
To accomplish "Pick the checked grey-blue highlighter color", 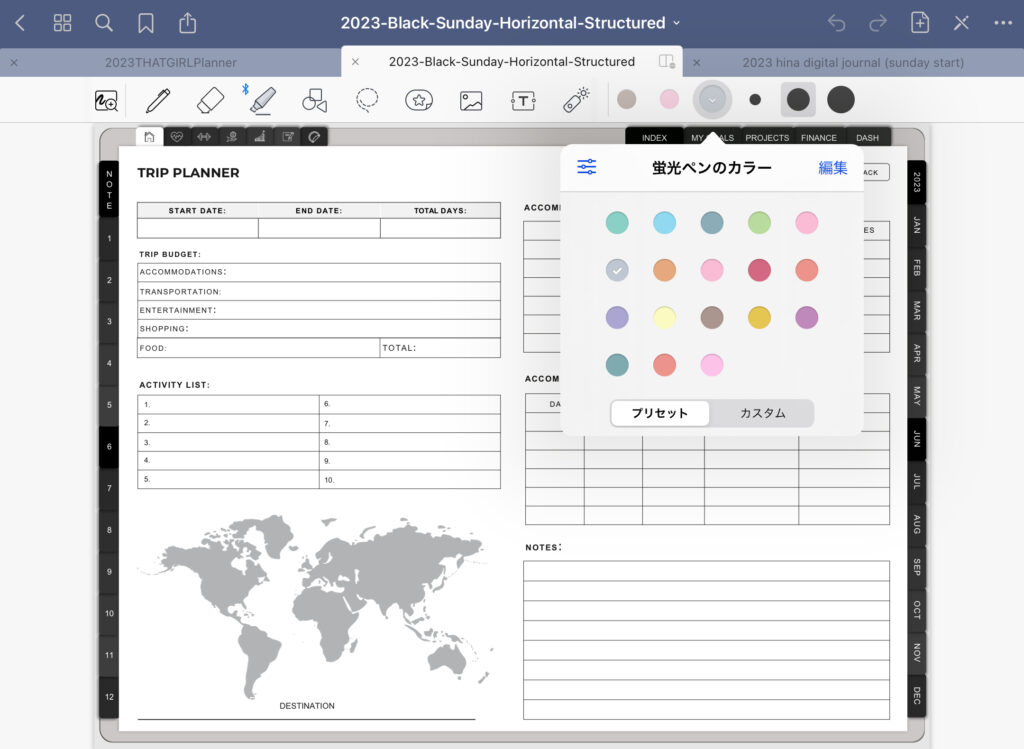I will [x=617, y=270].
